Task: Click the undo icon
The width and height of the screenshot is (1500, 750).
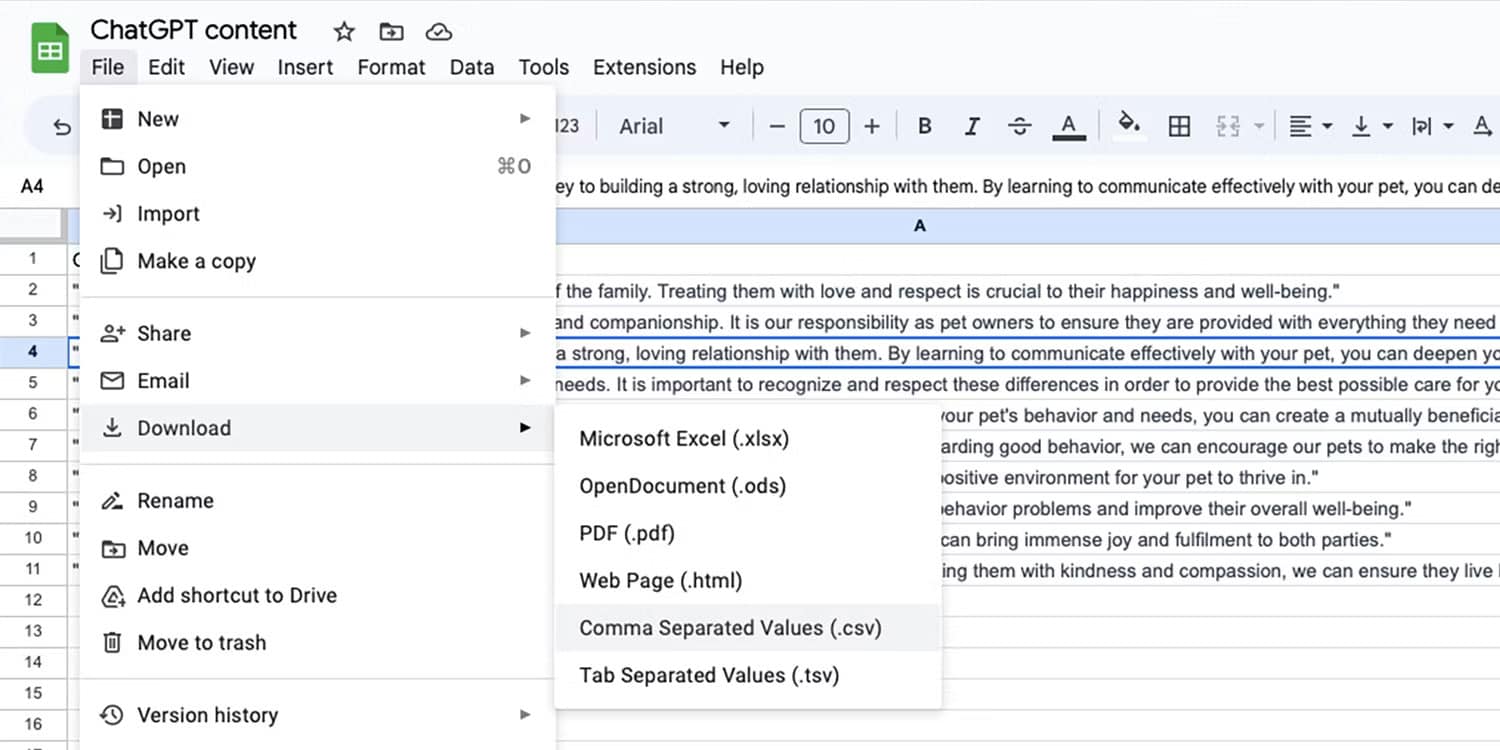Action: click(62, 126)
